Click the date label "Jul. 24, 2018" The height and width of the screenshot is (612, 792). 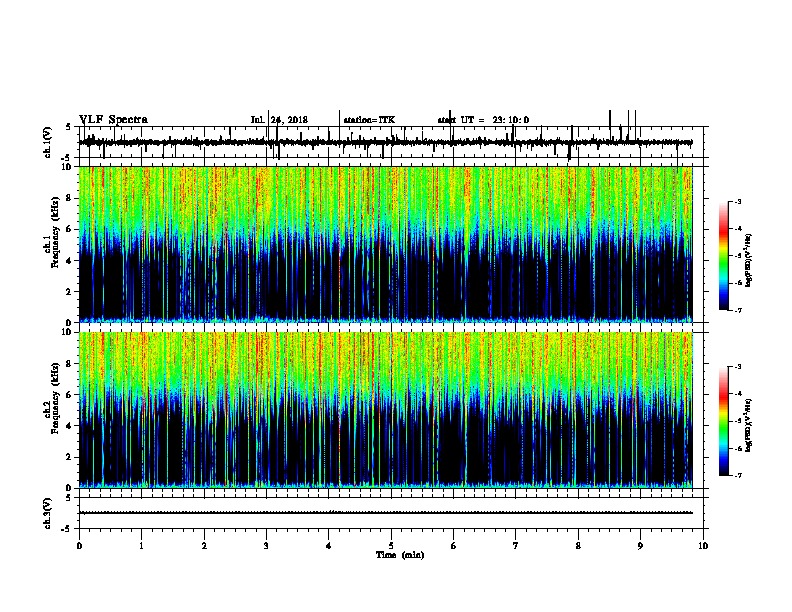(279, 120)
